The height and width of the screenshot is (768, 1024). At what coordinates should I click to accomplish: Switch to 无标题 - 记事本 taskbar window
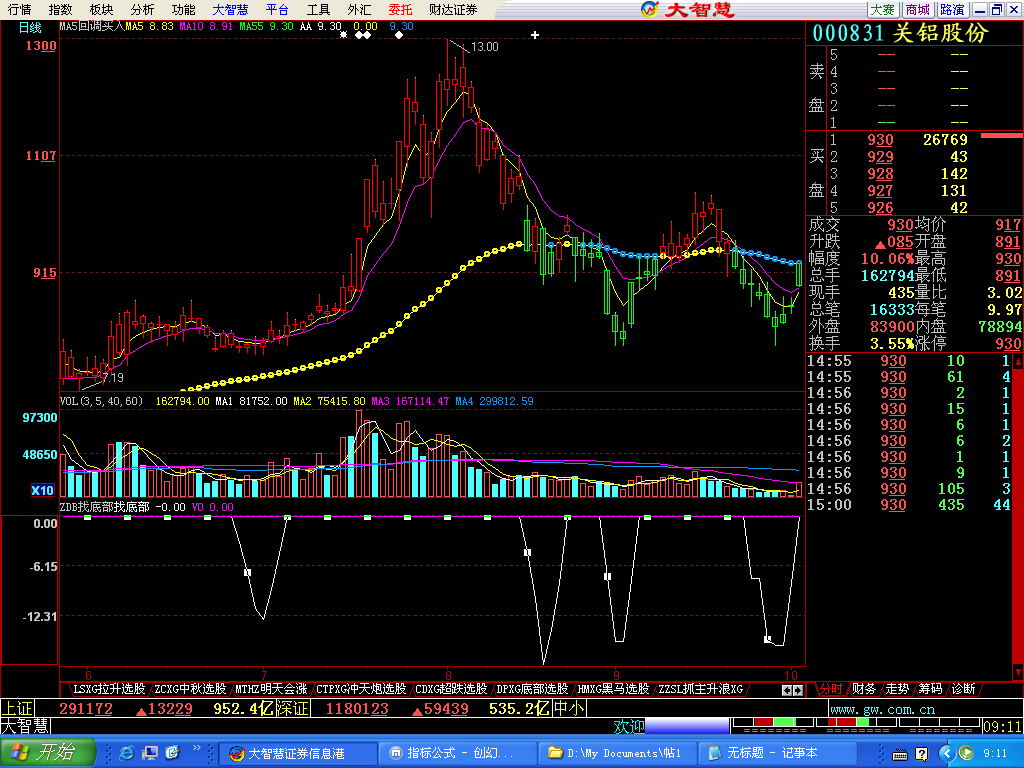[777, 753]
